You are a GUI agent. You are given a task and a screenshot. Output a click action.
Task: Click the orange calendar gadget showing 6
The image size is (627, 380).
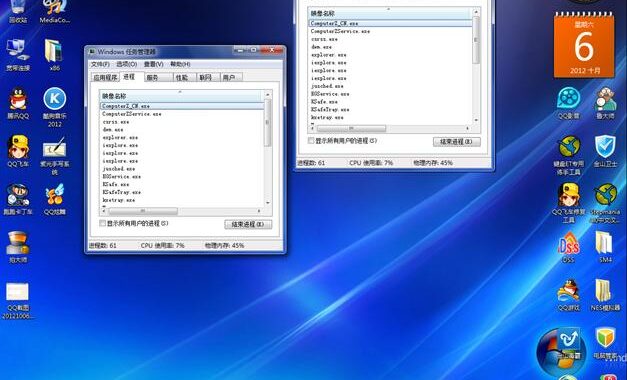pyautogui.click(x=584, y=44)
